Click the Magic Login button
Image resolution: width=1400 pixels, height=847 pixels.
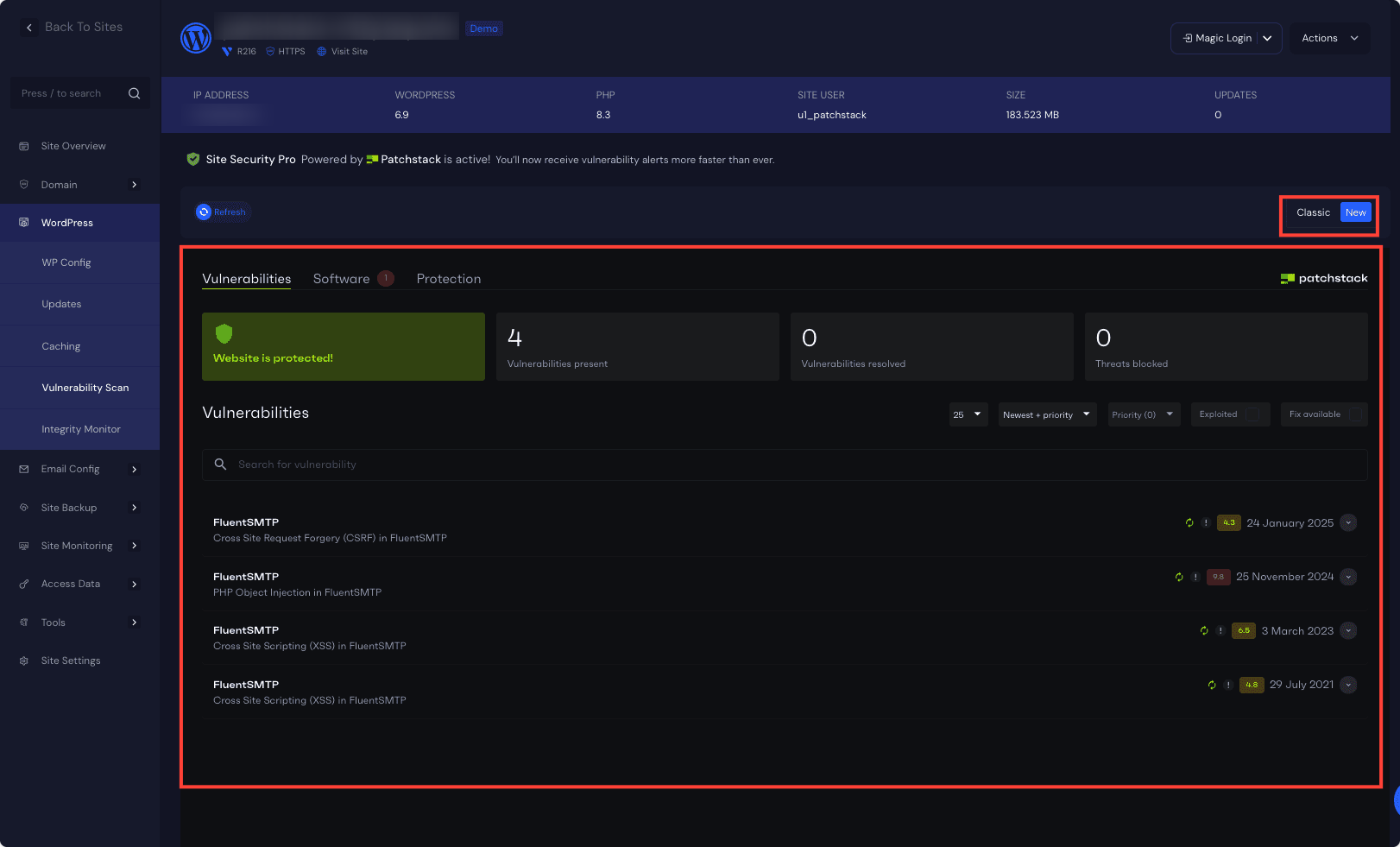tap(1216, 38)
